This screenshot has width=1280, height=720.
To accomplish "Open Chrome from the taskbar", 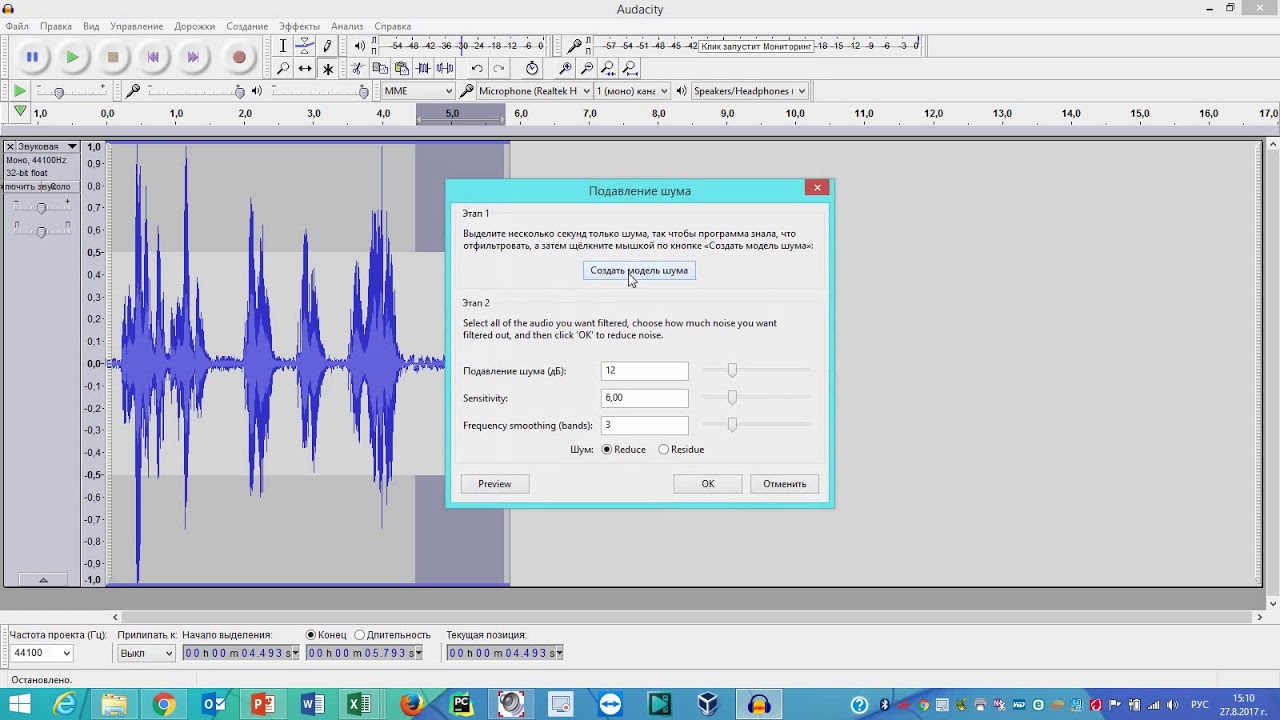I will click(x=164, y=705).
